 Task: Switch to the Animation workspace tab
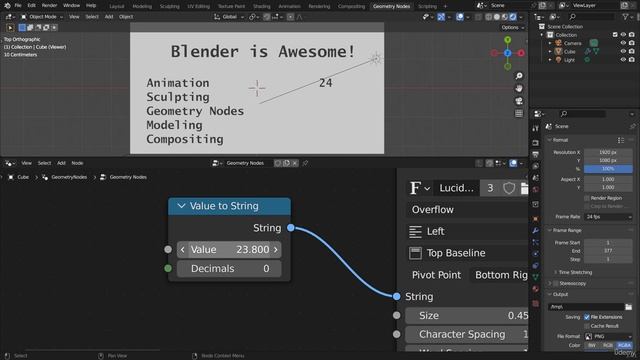point(289,7)
